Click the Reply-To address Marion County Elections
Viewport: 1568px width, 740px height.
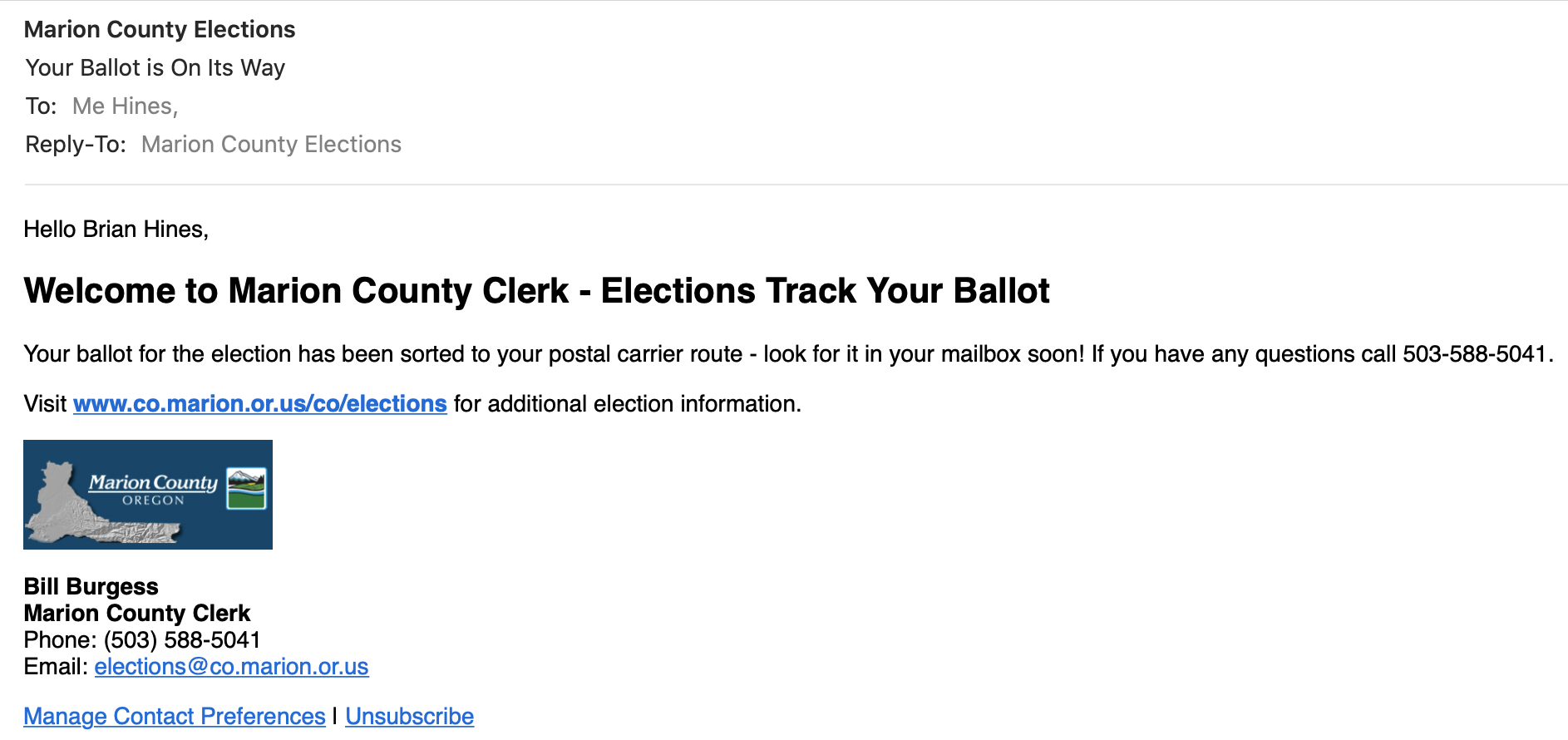[271, 145]
